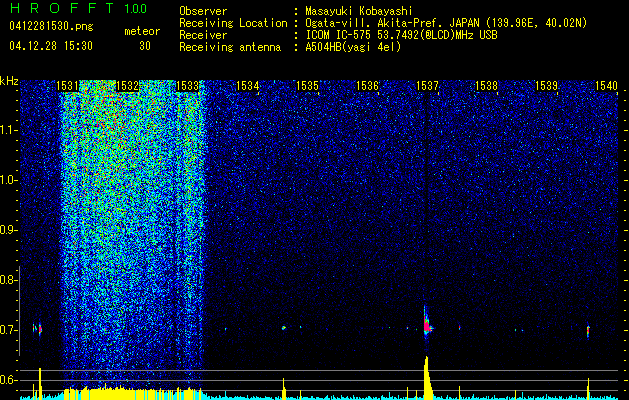The height and width of the screenshot is (400, 629).
Task: Click the small echo between 1534 and 1535
Action: pos(284,328)
